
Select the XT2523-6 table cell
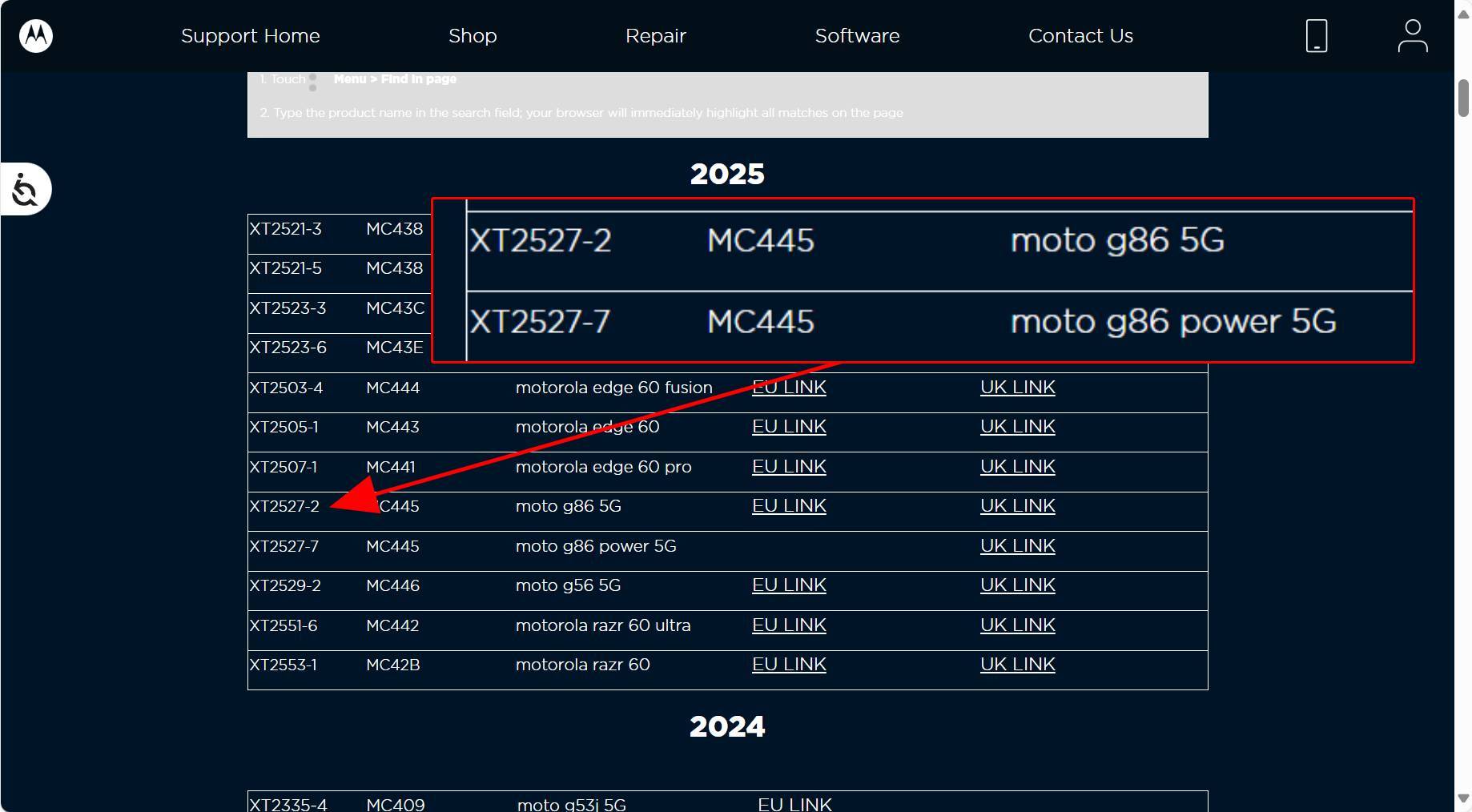[x=288, y=348]
